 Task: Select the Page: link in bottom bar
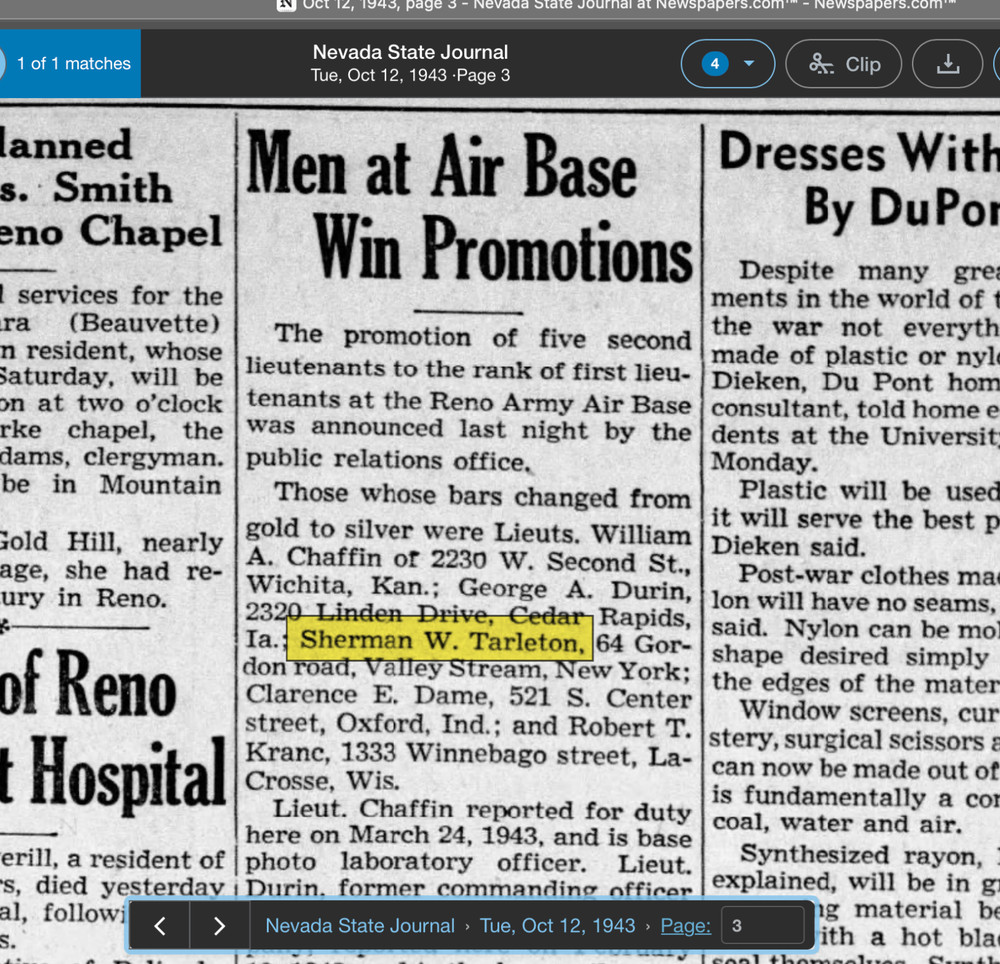(x=685, y=925)
